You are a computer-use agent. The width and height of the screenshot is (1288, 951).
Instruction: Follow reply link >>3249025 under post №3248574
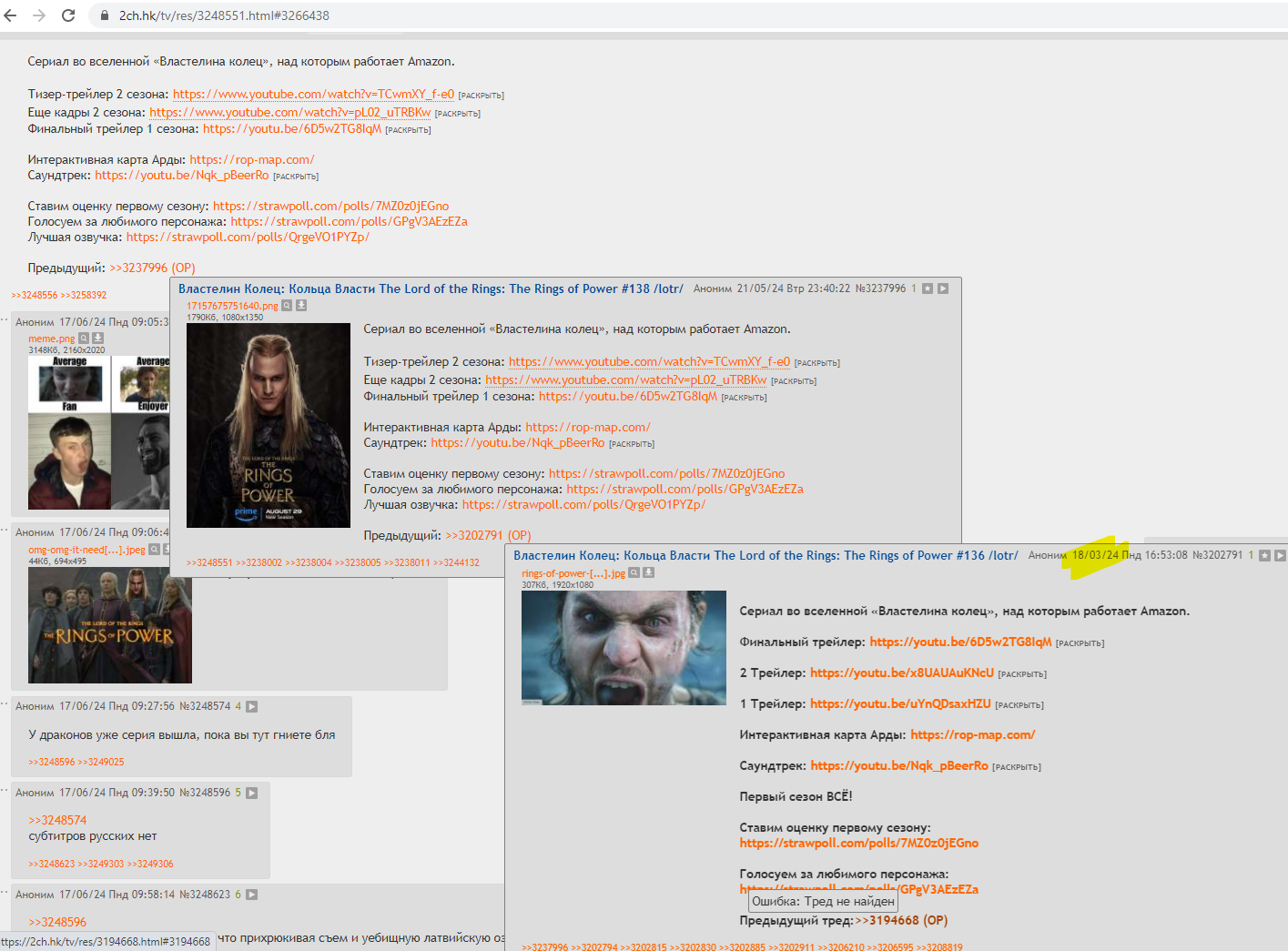[101, 762]
